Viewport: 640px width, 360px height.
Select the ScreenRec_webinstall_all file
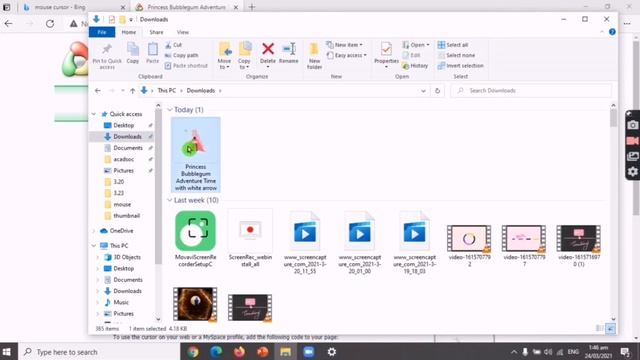tap(250, 239)
